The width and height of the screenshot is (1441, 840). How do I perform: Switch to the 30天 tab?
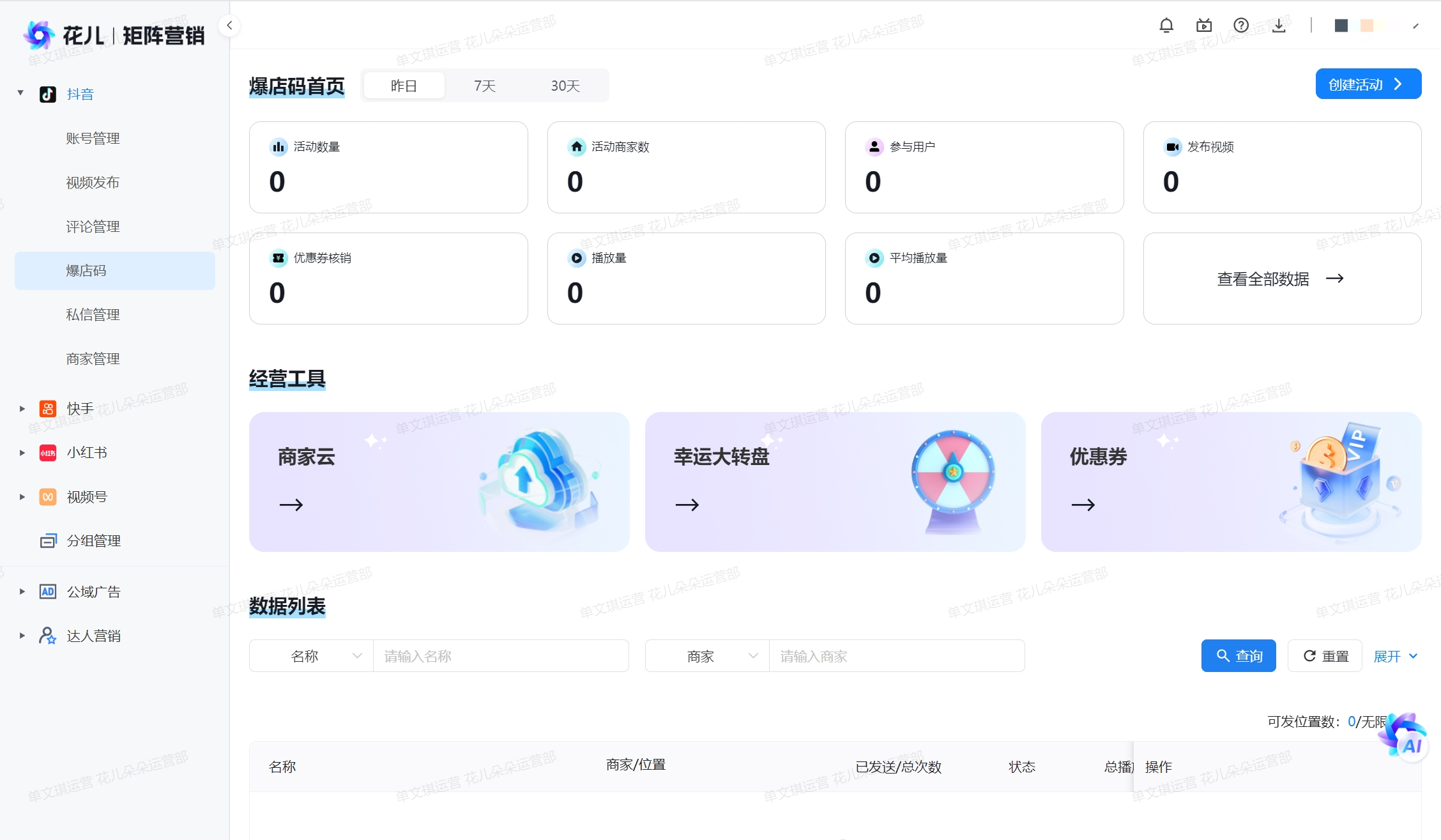click(x=565, y=86)
